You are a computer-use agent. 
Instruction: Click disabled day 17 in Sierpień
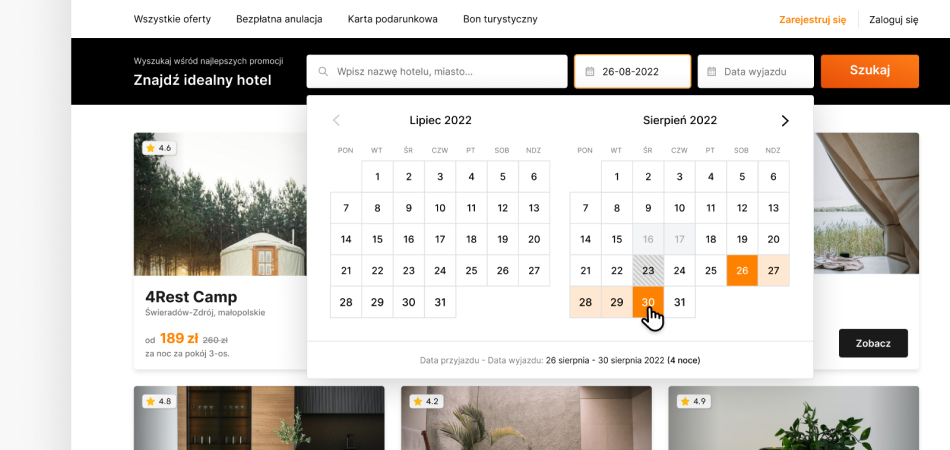(680, 239)
